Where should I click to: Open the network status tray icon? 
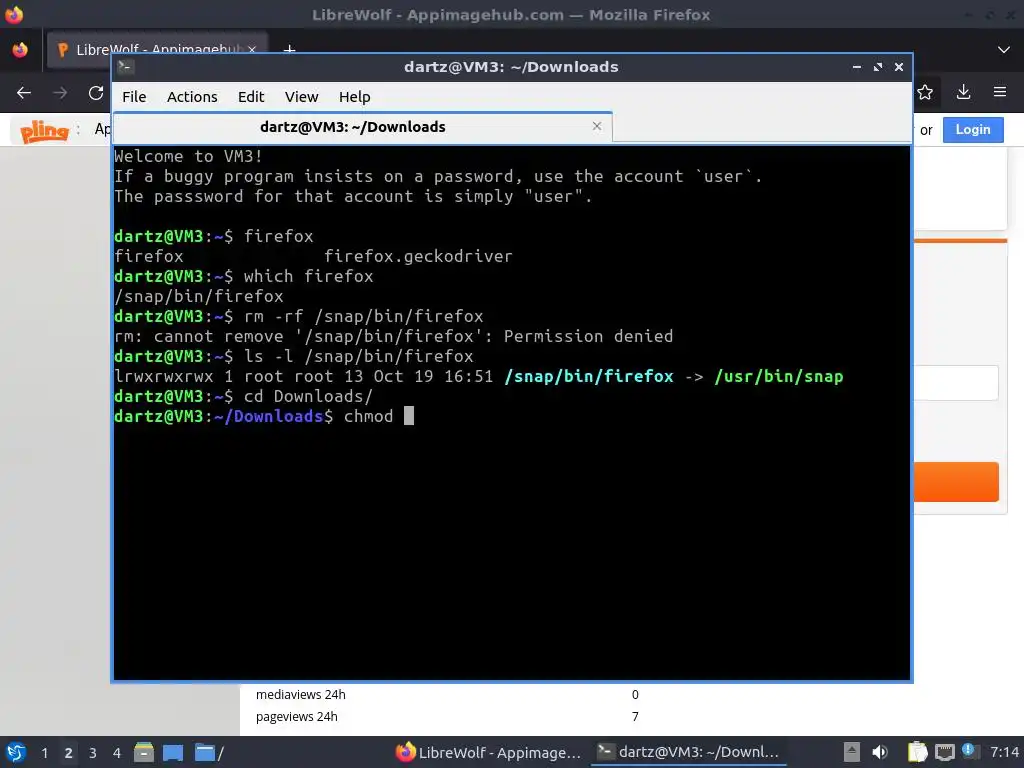coord(944,753)
